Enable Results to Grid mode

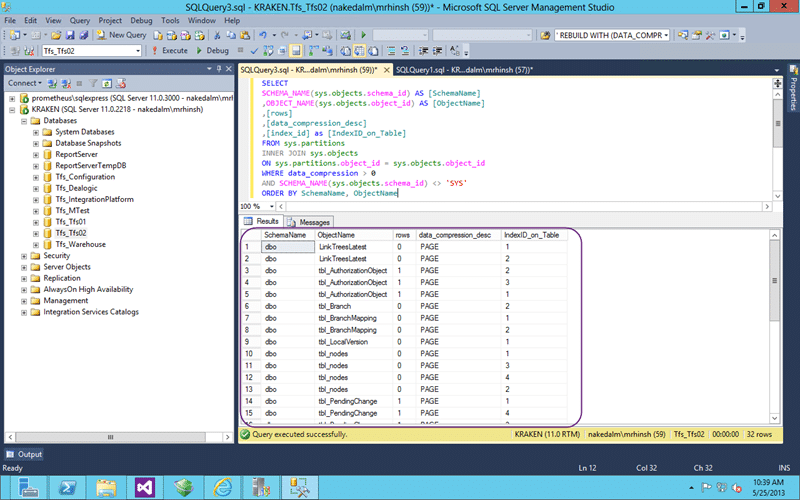click(359, 51)
